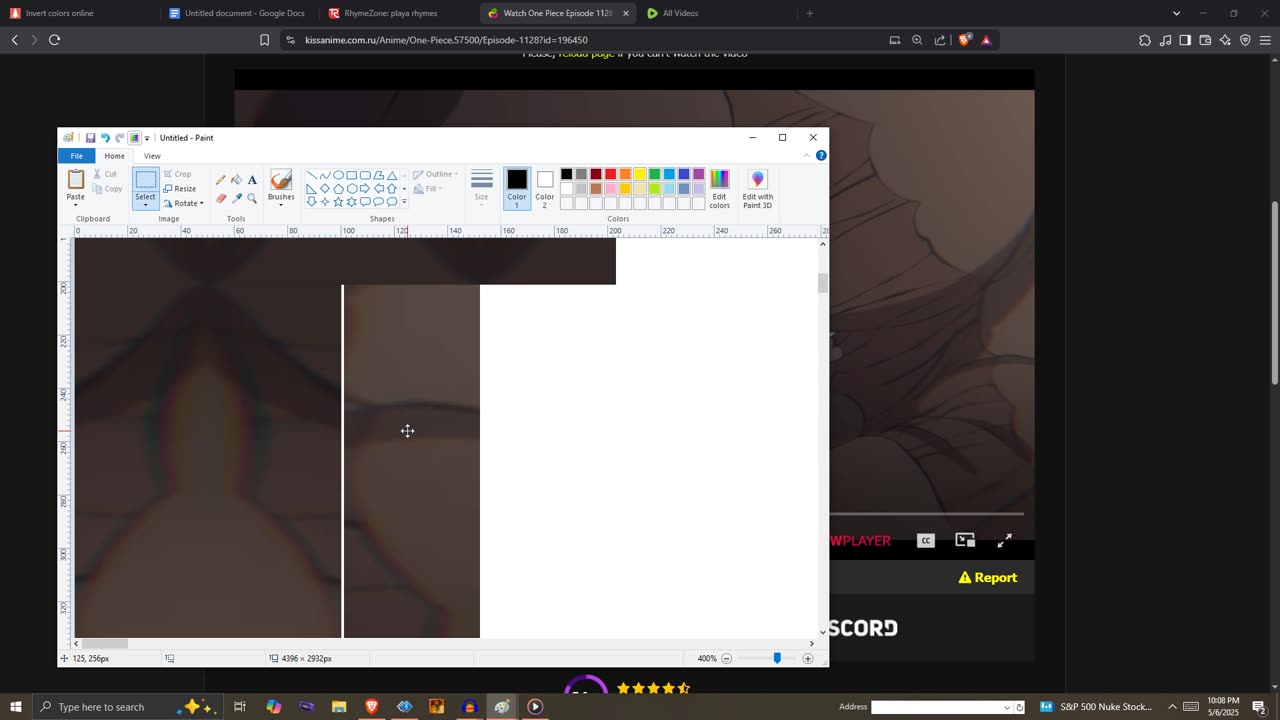1280x720 pixels.
Task: Open browser Extensions puzzle icon
Action: tap(1145, 40)
